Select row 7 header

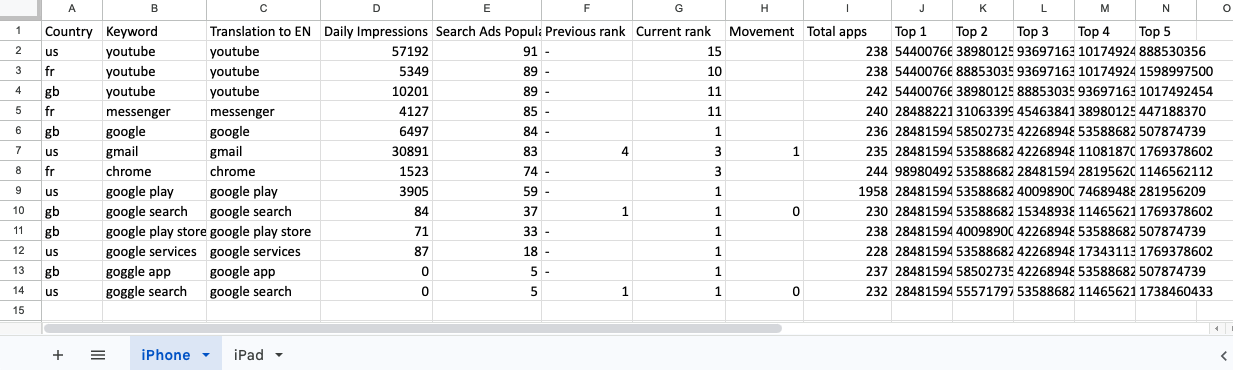tap(20, 151)
